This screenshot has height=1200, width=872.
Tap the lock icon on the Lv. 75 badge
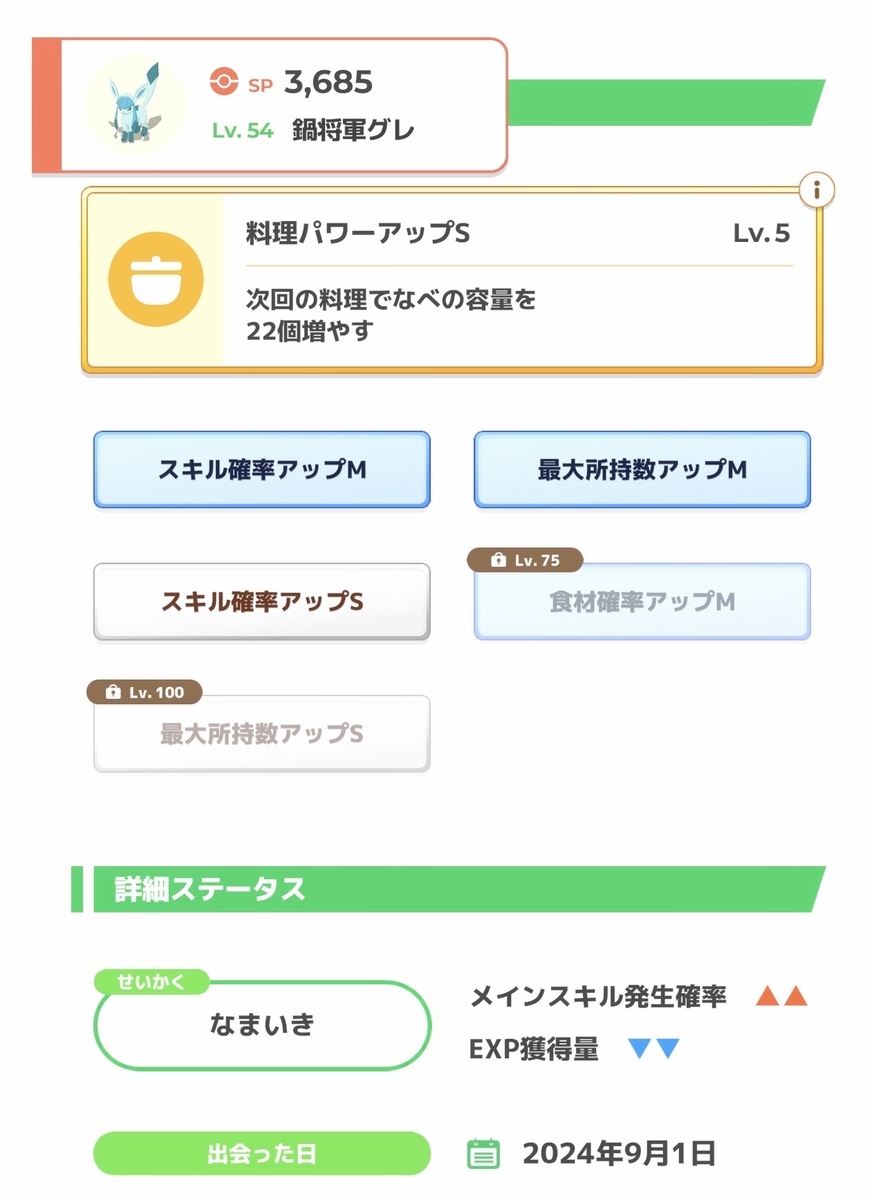[x=498, y=561]
